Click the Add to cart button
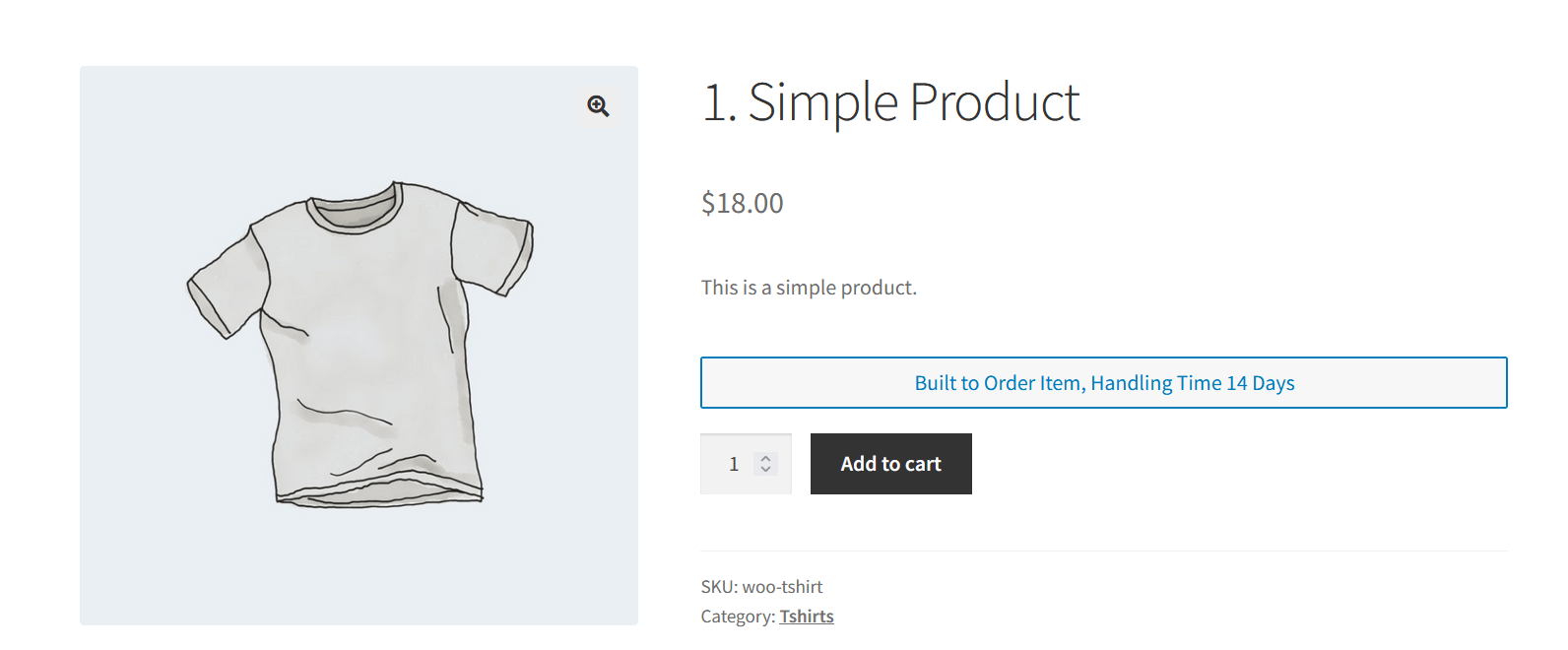 [x=890, y=463]
